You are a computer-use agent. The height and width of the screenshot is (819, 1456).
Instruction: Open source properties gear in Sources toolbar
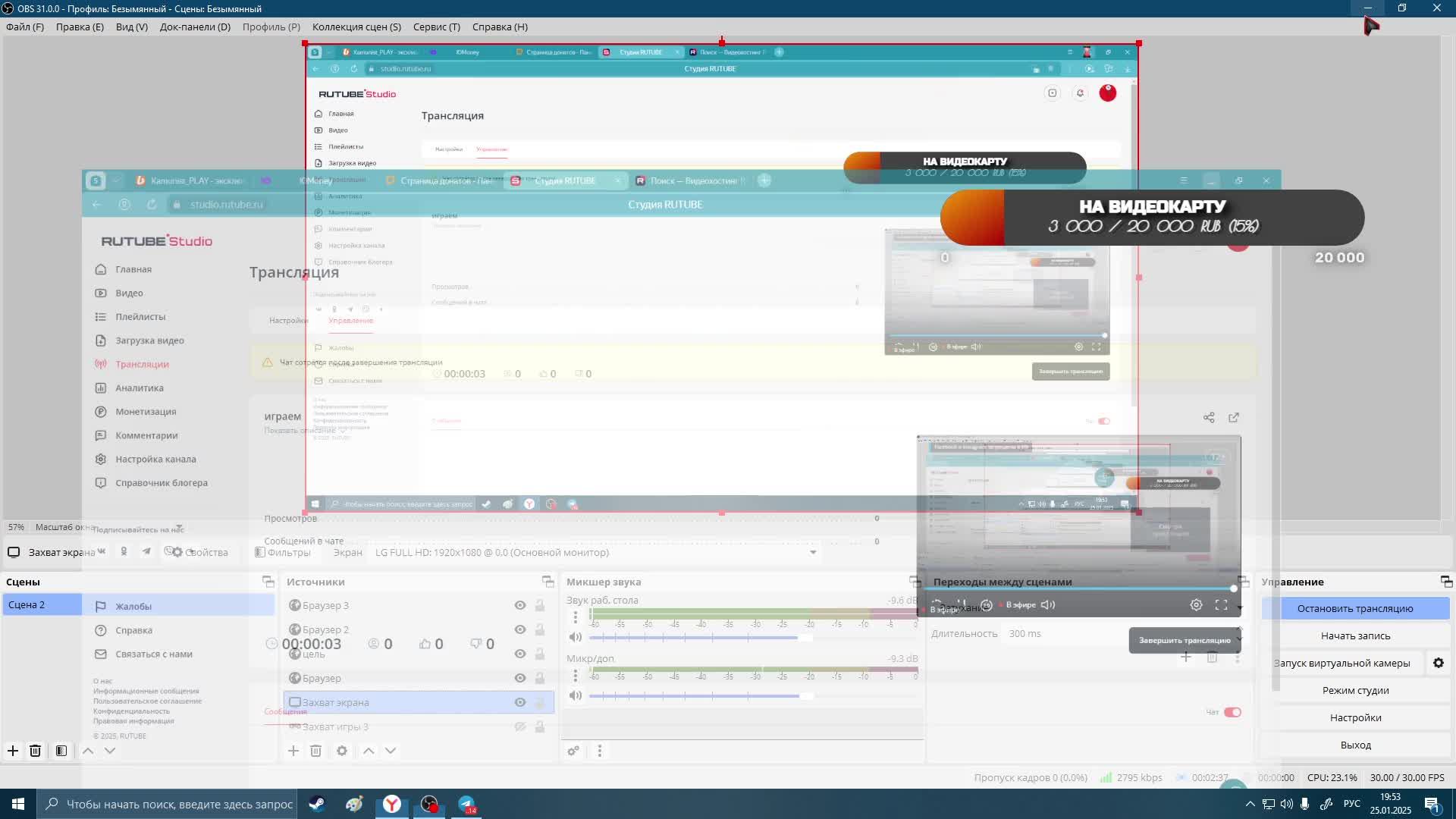click(342, 751)
